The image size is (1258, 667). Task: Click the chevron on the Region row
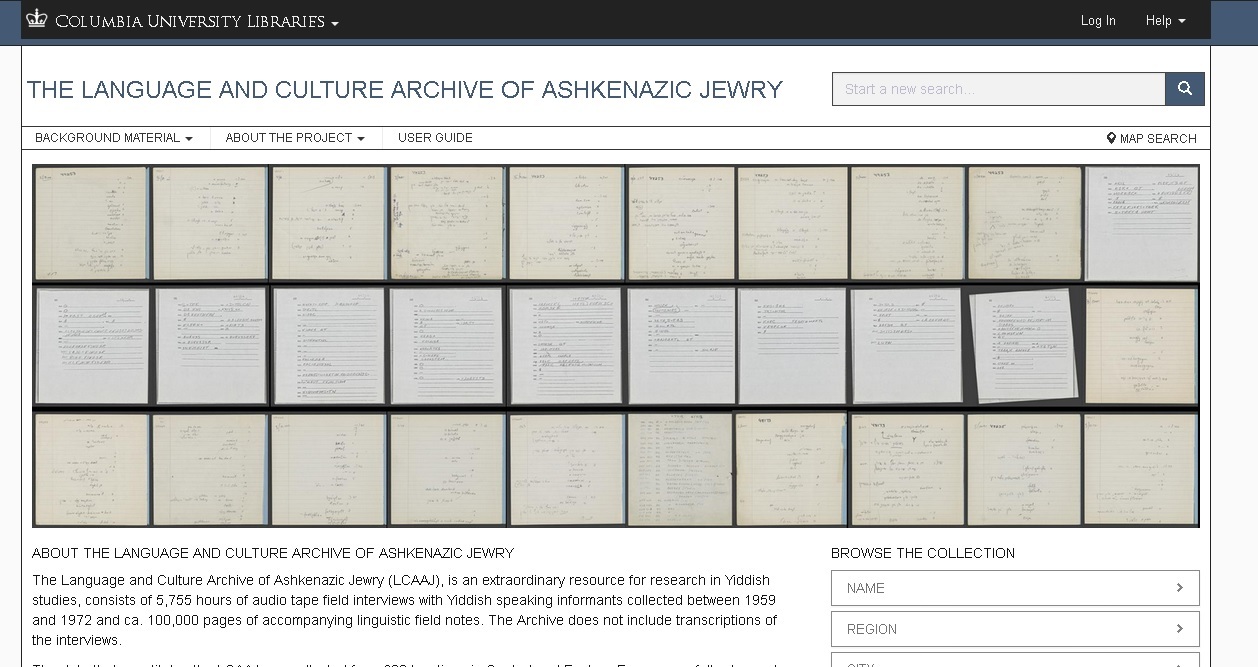[1180, 629]
